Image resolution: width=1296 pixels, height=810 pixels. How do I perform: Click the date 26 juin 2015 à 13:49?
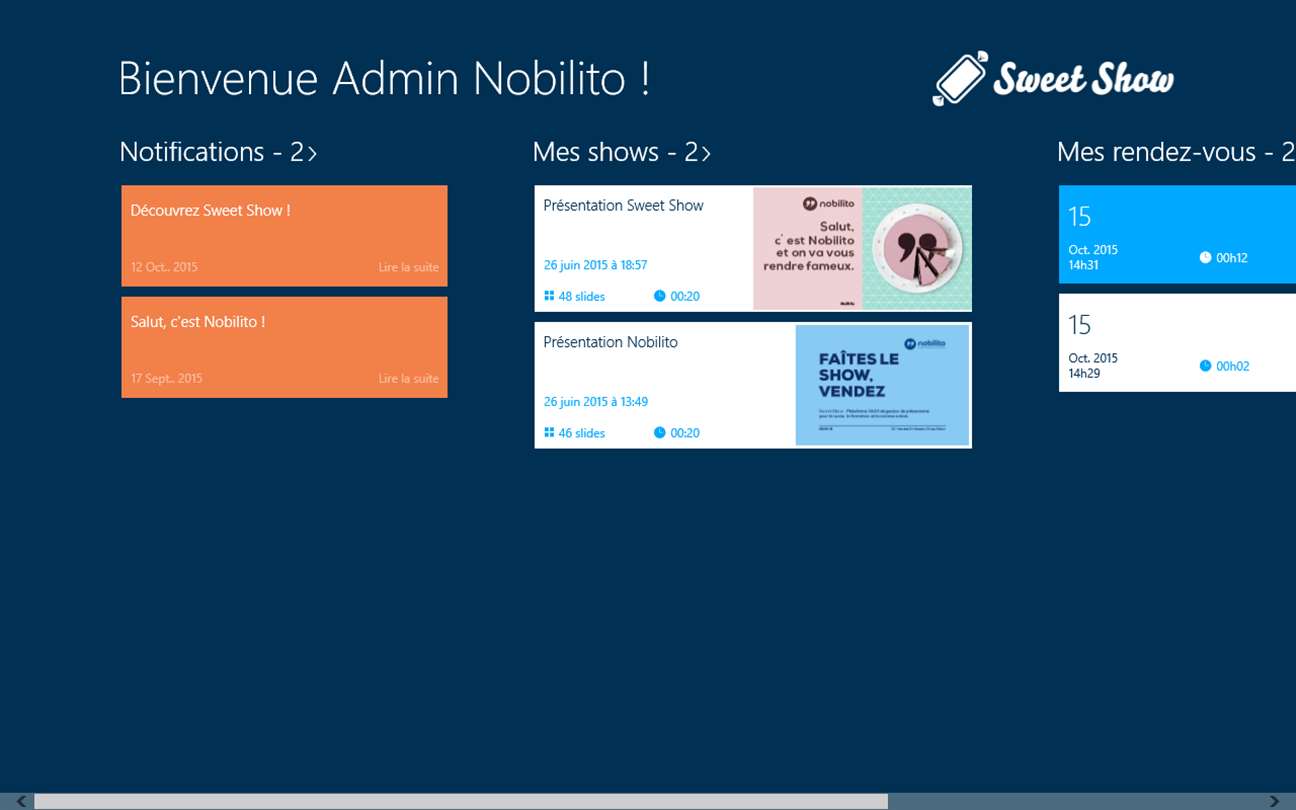tap(595, 402)
